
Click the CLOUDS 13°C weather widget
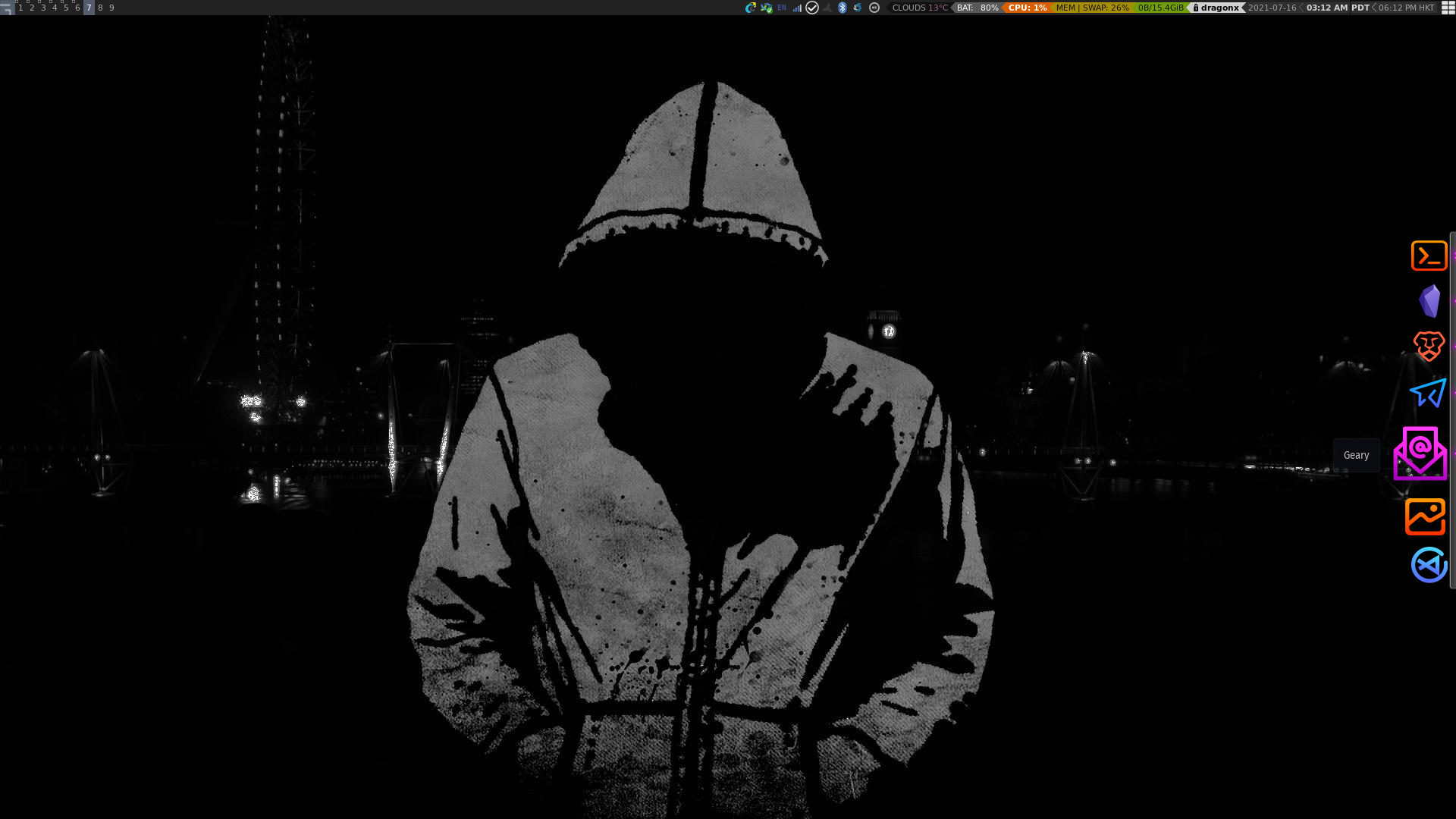tap(919, 8)
